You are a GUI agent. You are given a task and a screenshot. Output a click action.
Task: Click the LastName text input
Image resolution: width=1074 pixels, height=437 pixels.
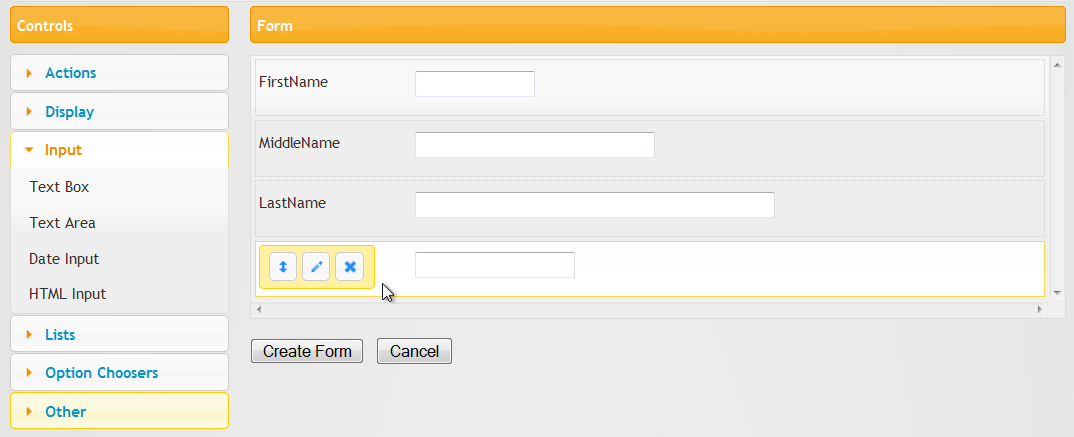click(594, 205)
